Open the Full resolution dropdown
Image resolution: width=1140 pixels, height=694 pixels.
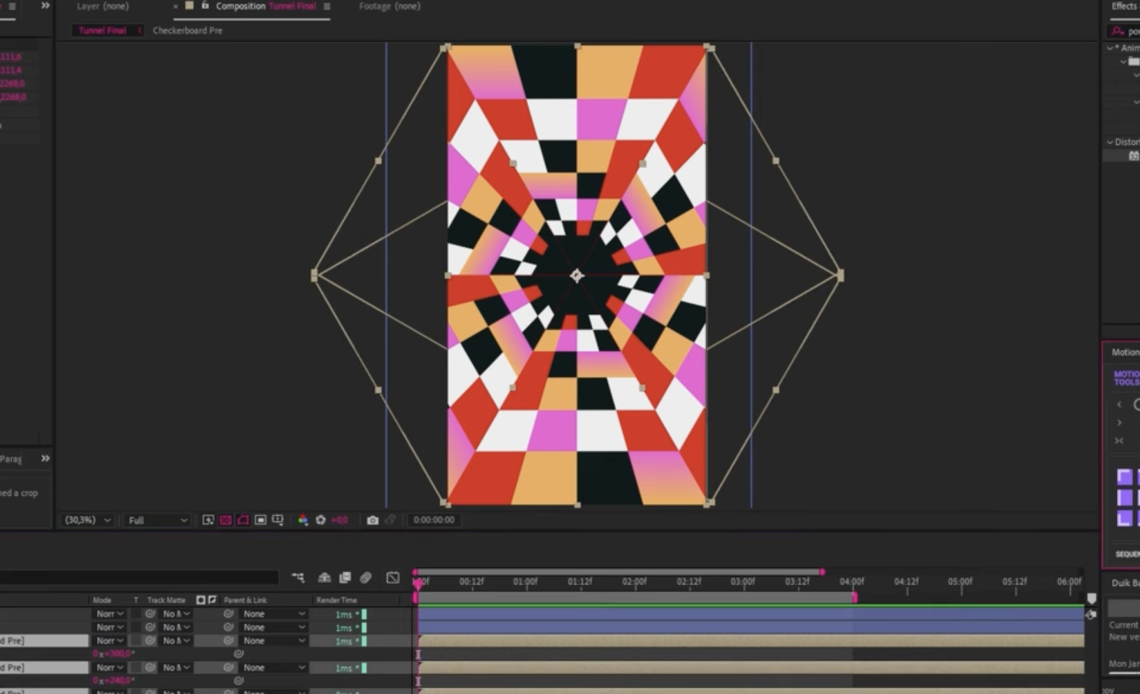tap(158, 520)
